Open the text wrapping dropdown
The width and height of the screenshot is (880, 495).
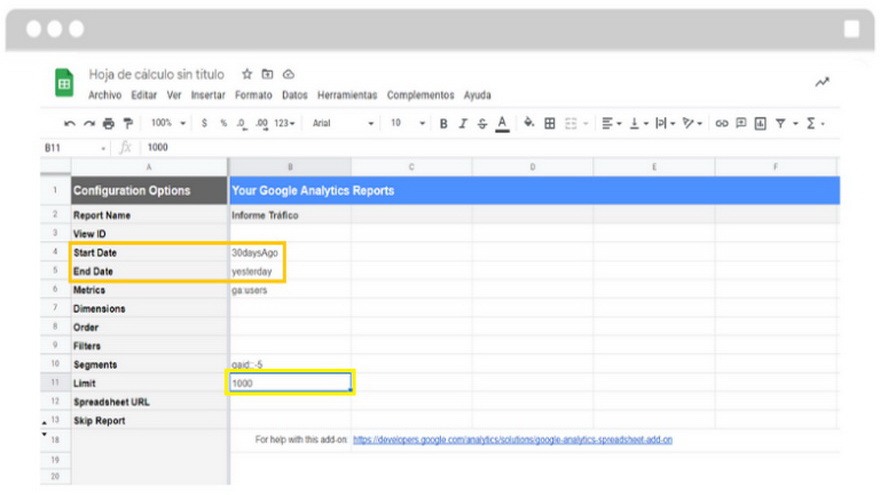(x=665, y=123)
